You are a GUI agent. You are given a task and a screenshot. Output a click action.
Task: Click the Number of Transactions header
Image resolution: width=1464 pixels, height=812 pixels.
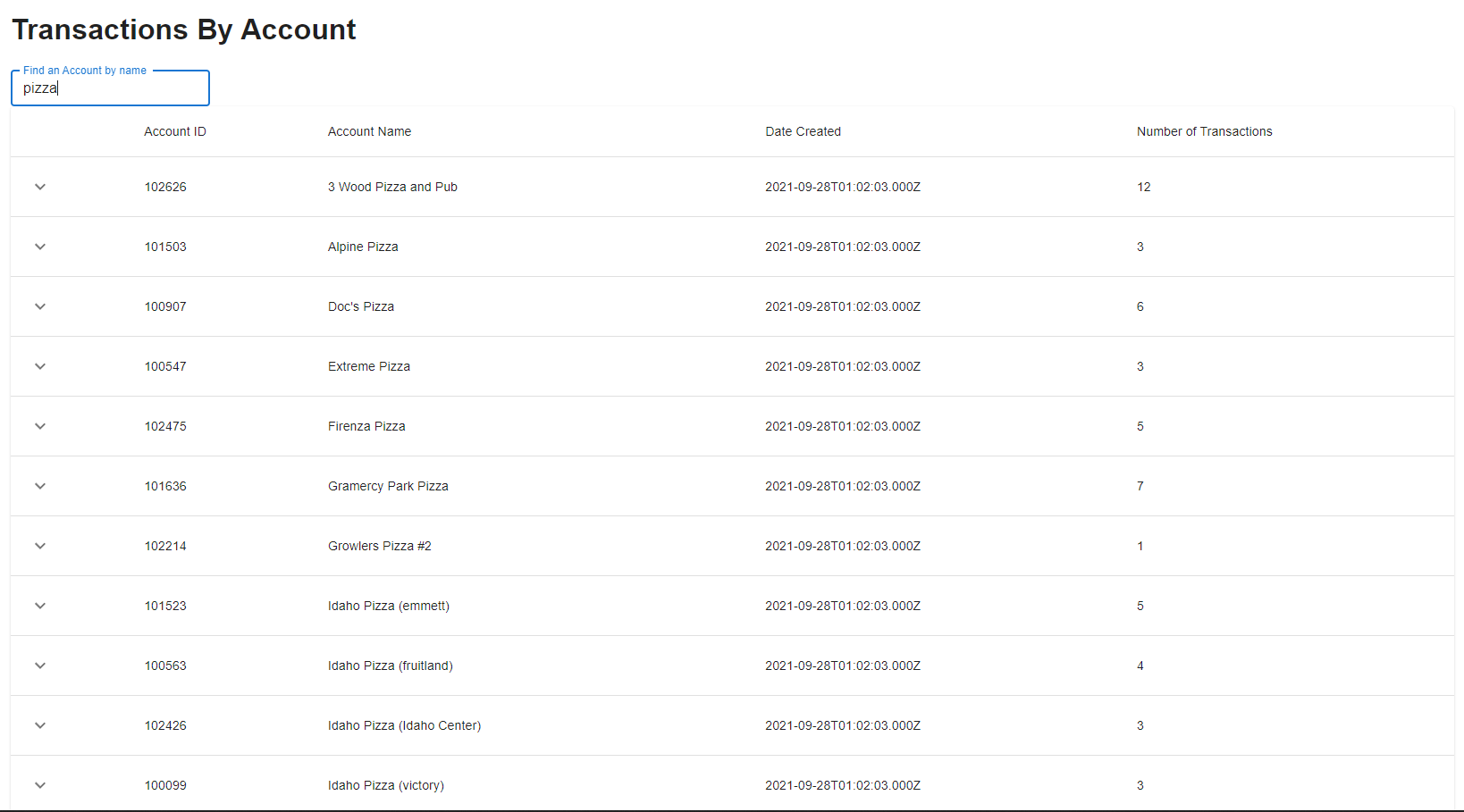coord(1204,131)
